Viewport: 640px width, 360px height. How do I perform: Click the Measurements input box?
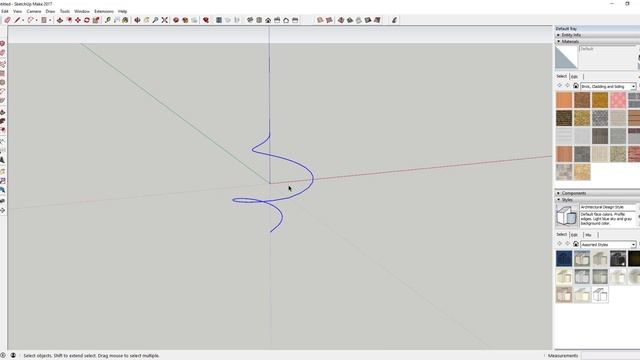click(611, 356)
